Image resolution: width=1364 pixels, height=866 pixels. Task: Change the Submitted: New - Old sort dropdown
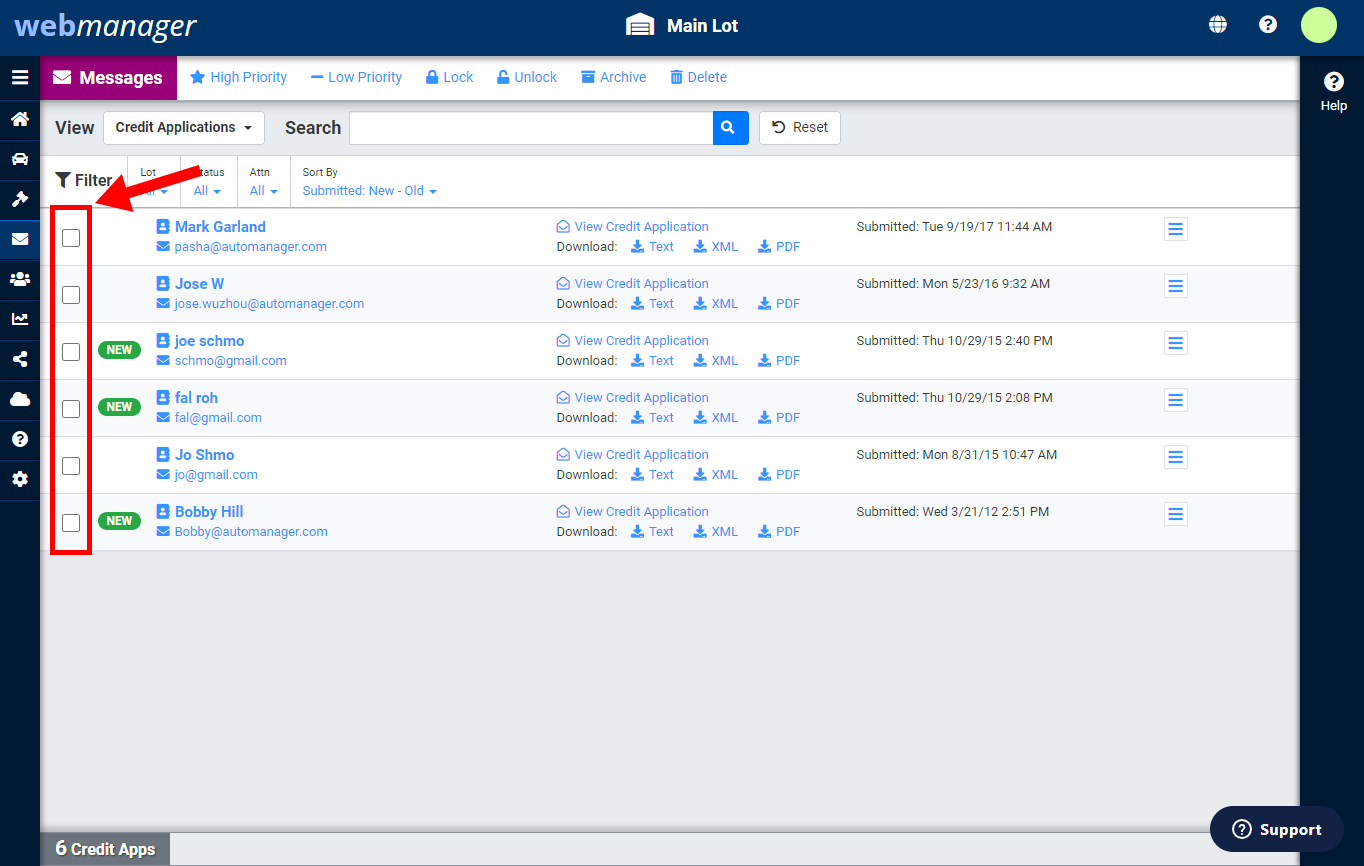tap(369, 189)
